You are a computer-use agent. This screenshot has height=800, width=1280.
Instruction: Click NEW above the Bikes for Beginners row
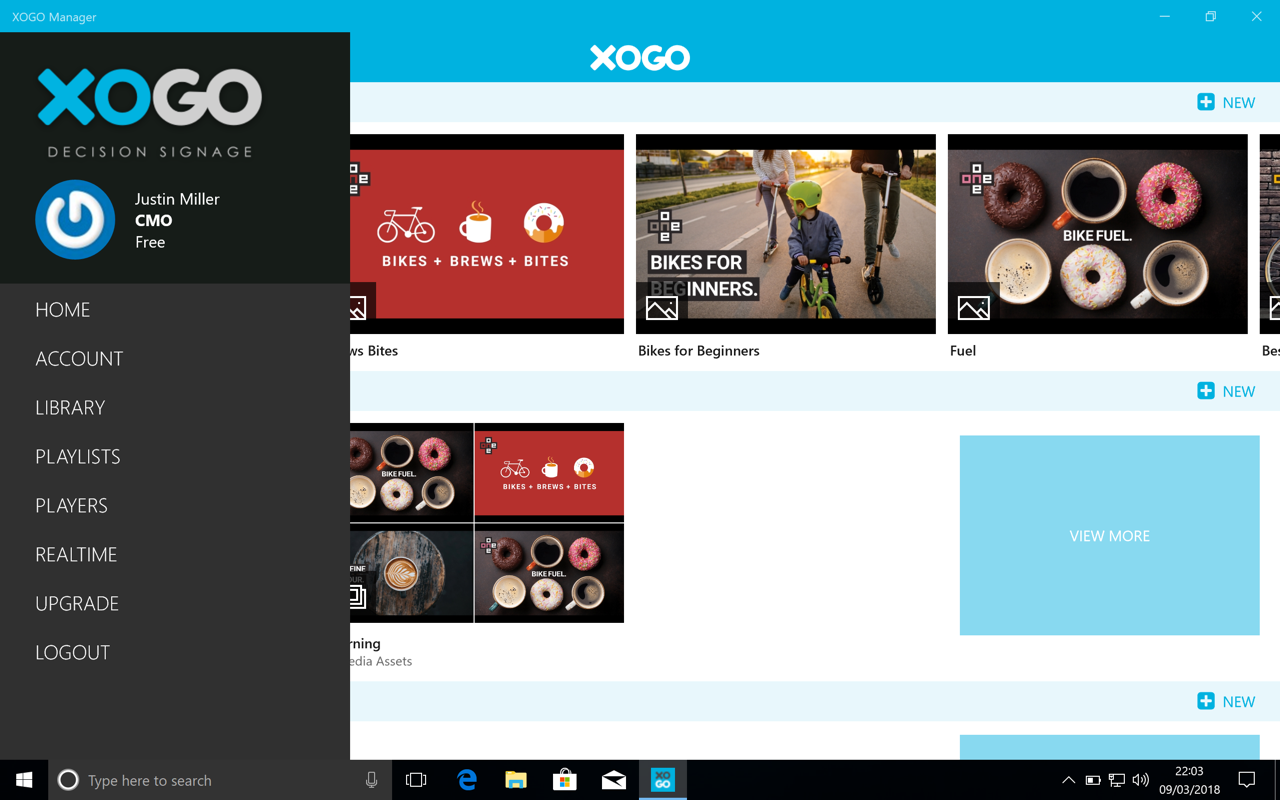[x=1226, y=102]
